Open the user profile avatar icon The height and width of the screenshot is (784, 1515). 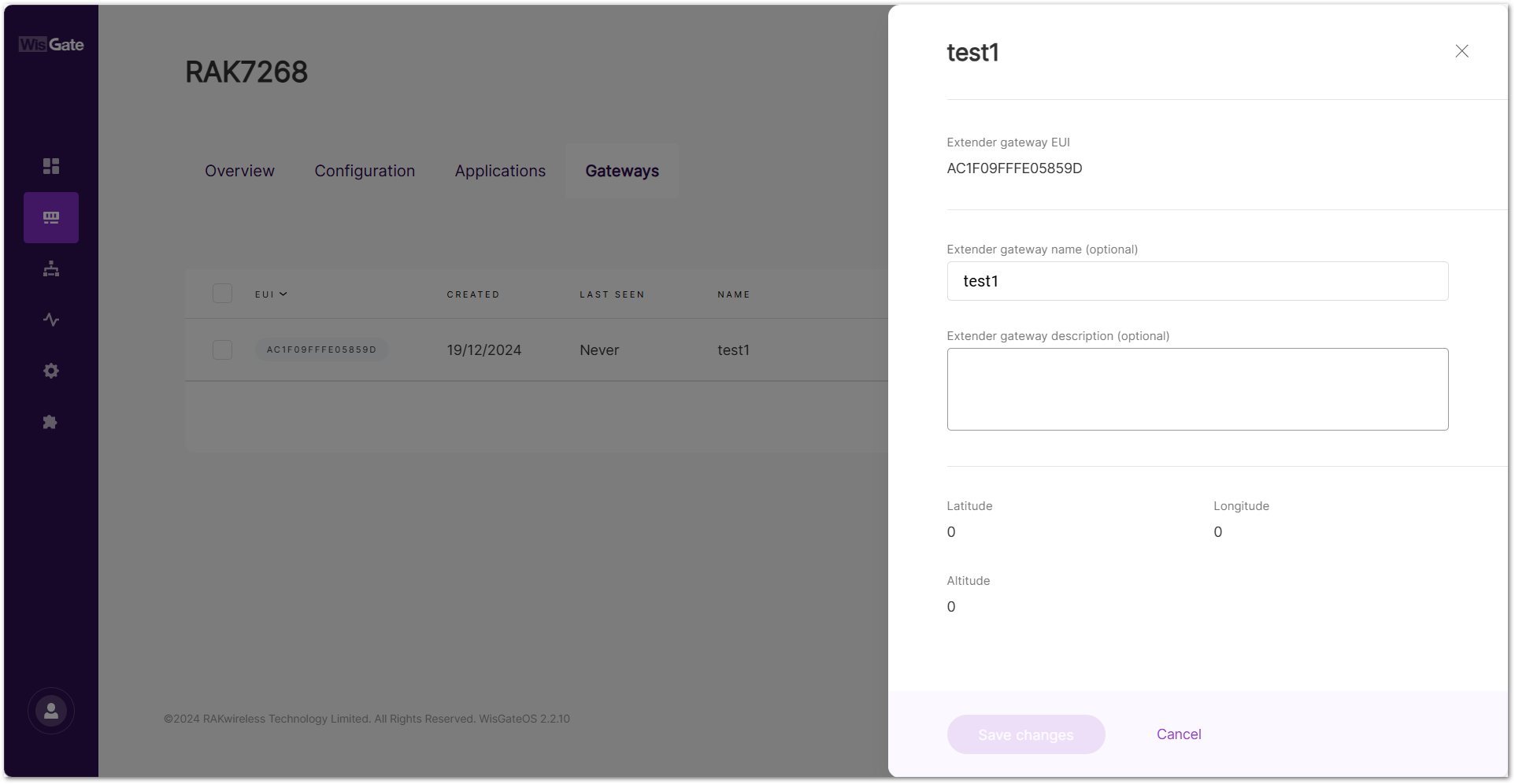[x=51, y=711]
